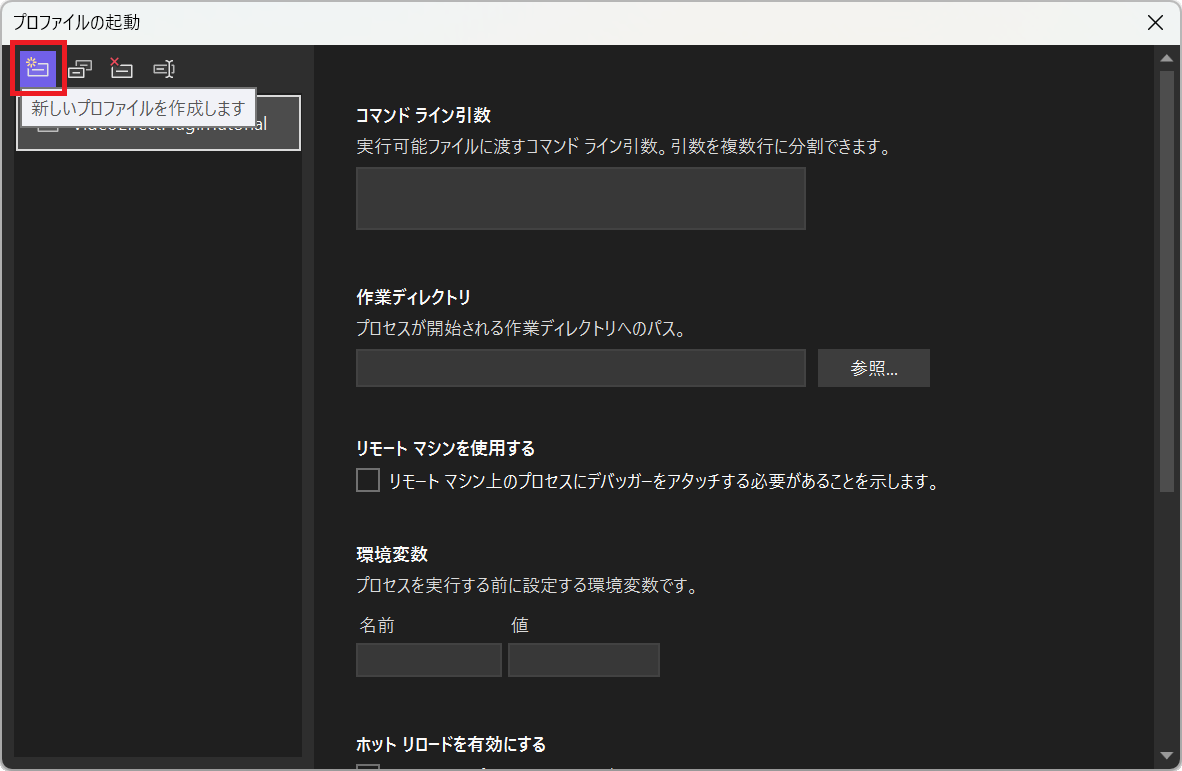Click the 作業ディレクトリ heading
Screen dimensions: 1182x771
(413, 298)
